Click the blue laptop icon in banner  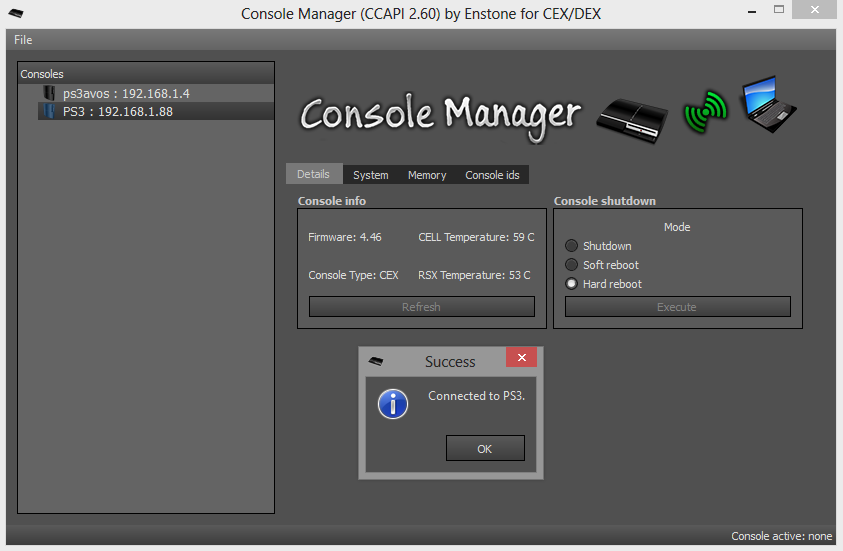pyautogui.click(x=768, y=104)
